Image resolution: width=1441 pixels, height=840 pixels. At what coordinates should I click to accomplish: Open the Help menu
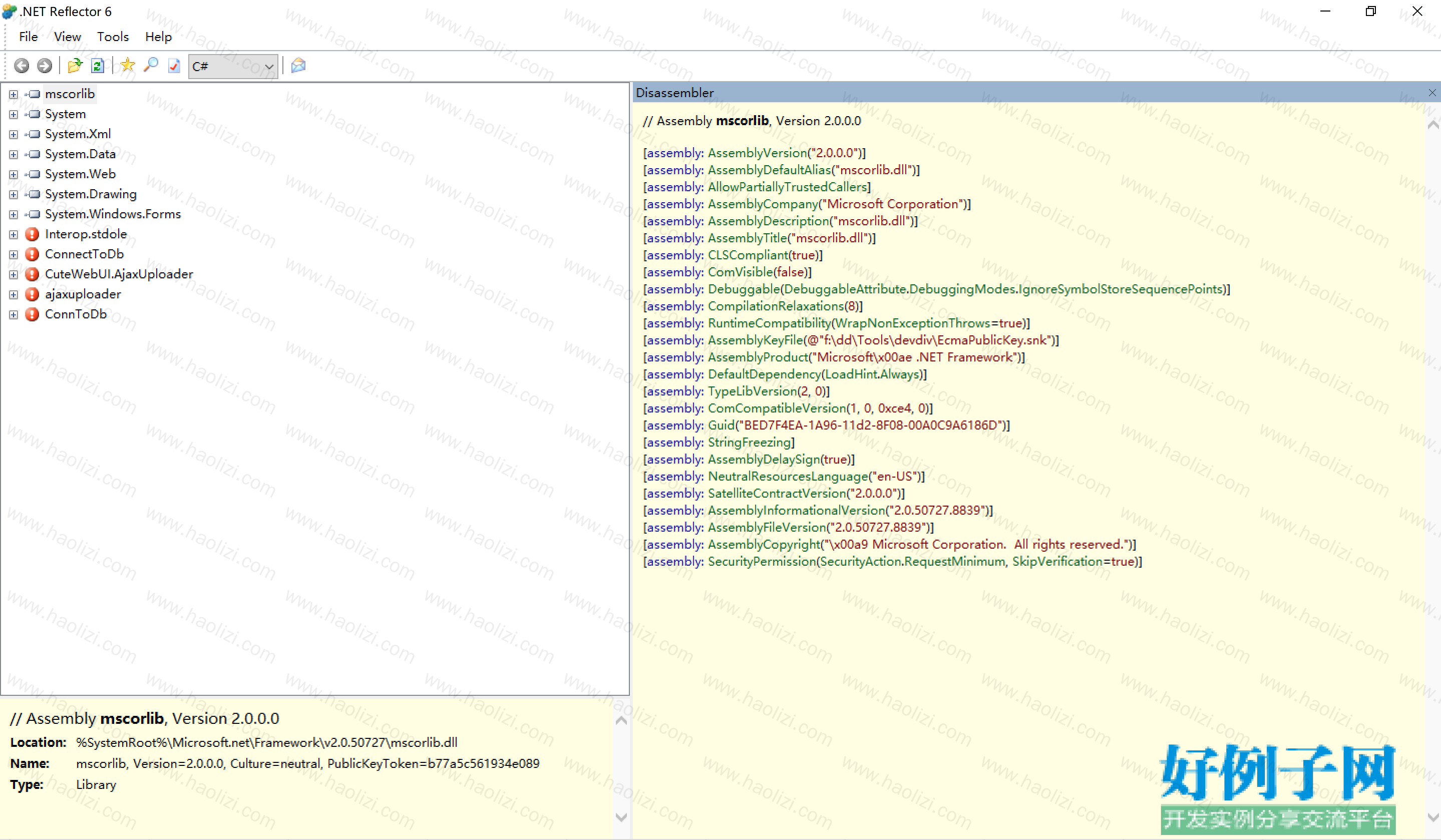tap(158, 37)
